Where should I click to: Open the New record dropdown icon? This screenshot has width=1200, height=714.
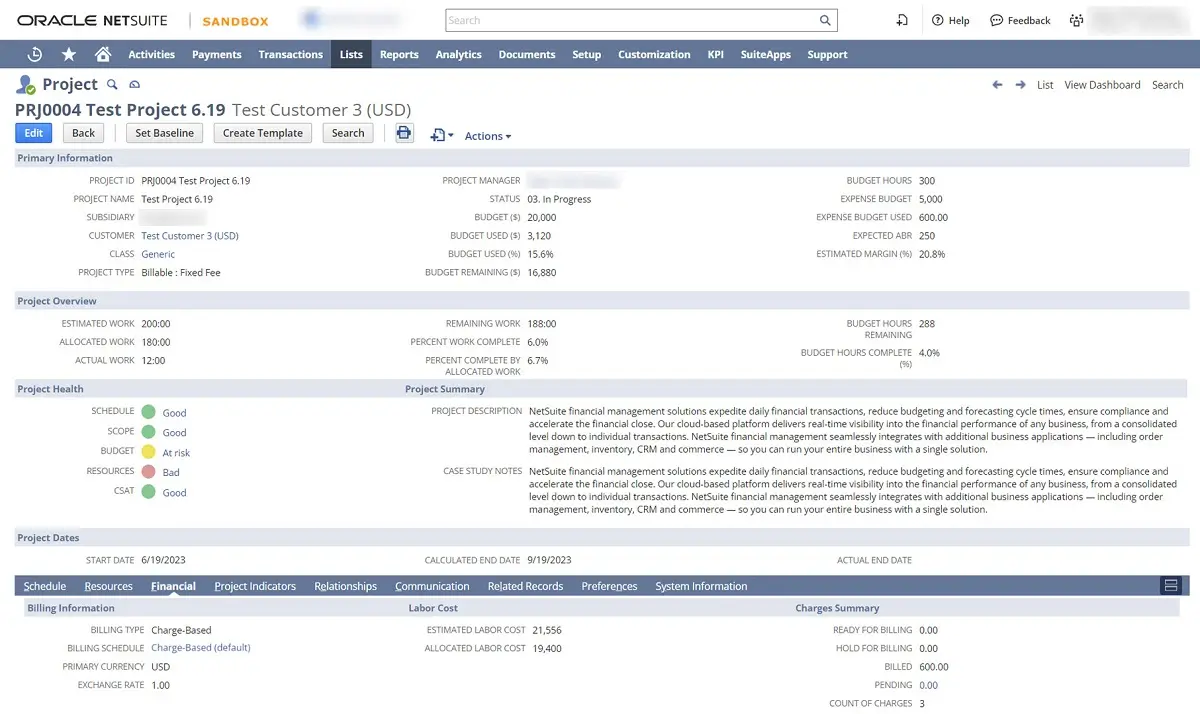pos(442,135)
